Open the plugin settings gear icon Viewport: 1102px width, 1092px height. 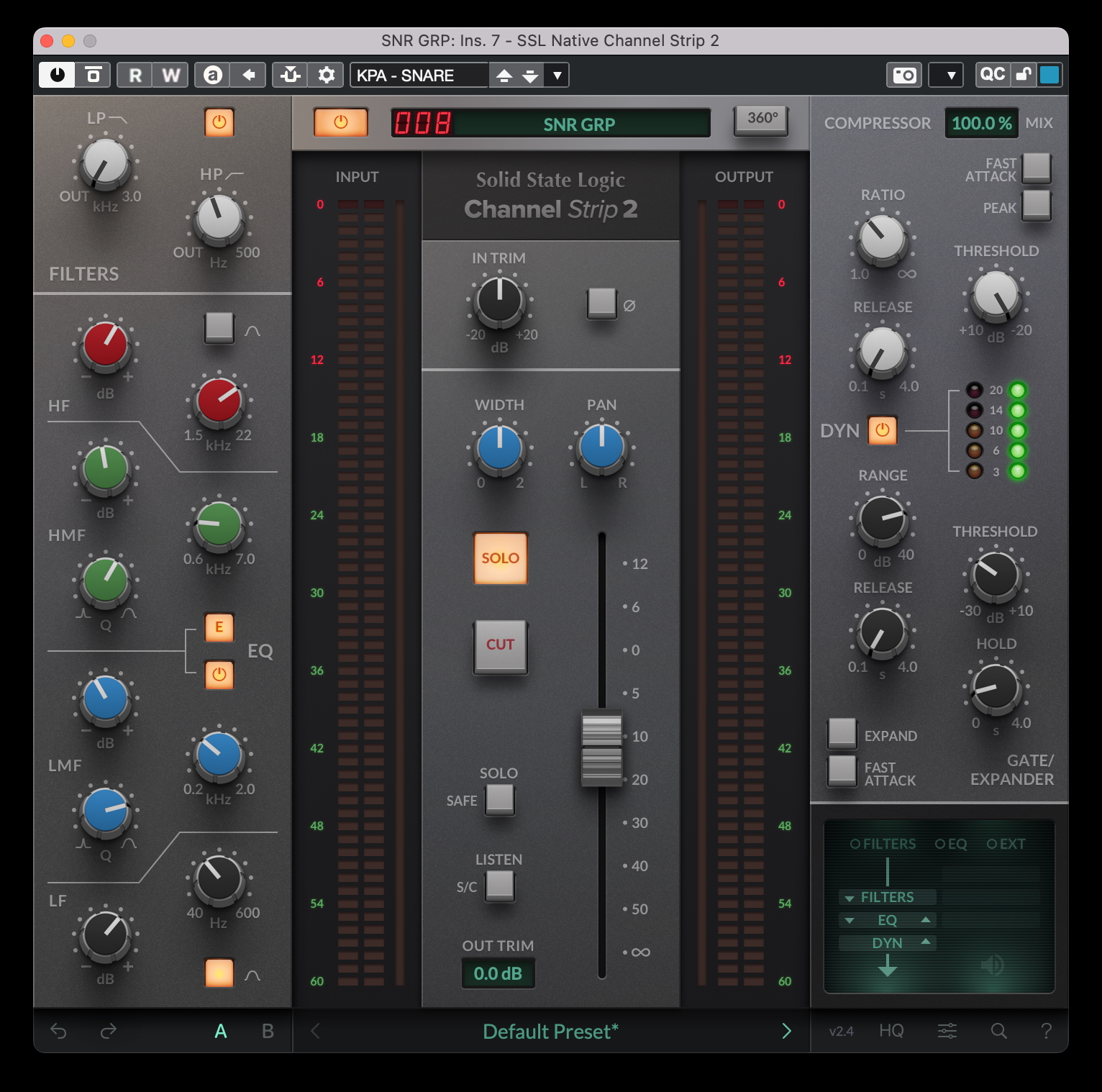coord(325,75)
